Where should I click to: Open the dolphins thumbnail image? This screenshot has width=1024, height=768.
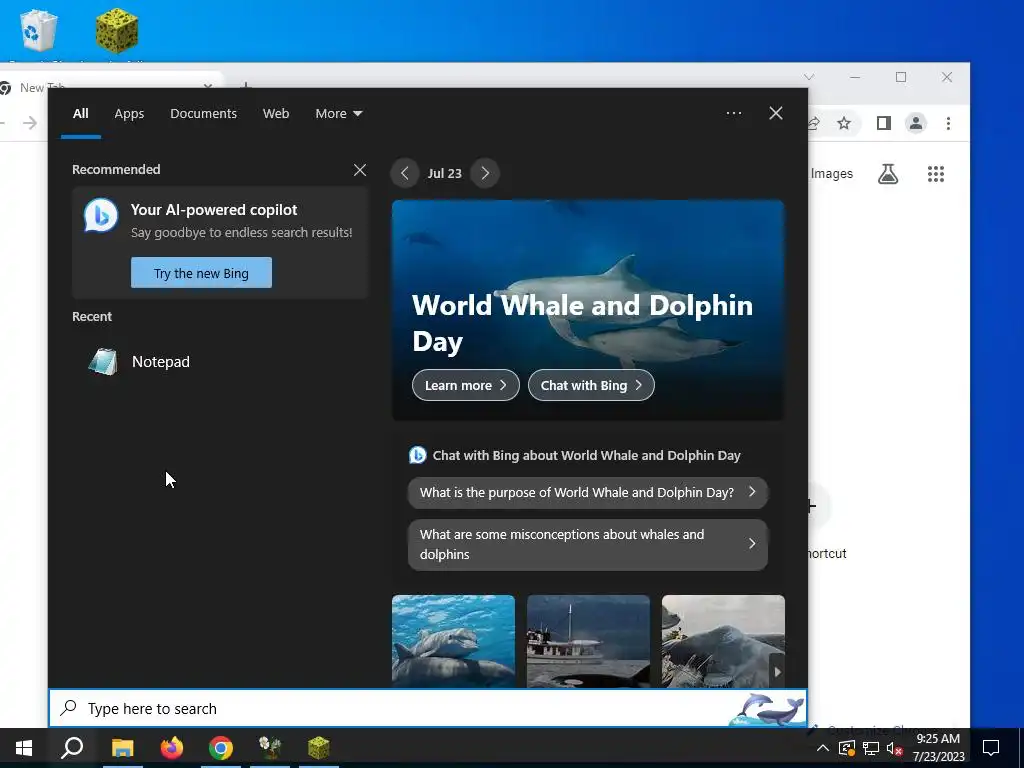453,641
